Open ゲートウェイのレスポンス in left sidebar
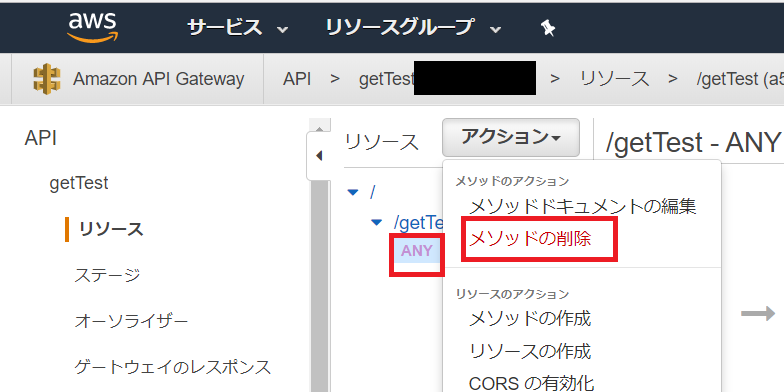This screenshot has width=784, height=392. click(x=172, y=368)
